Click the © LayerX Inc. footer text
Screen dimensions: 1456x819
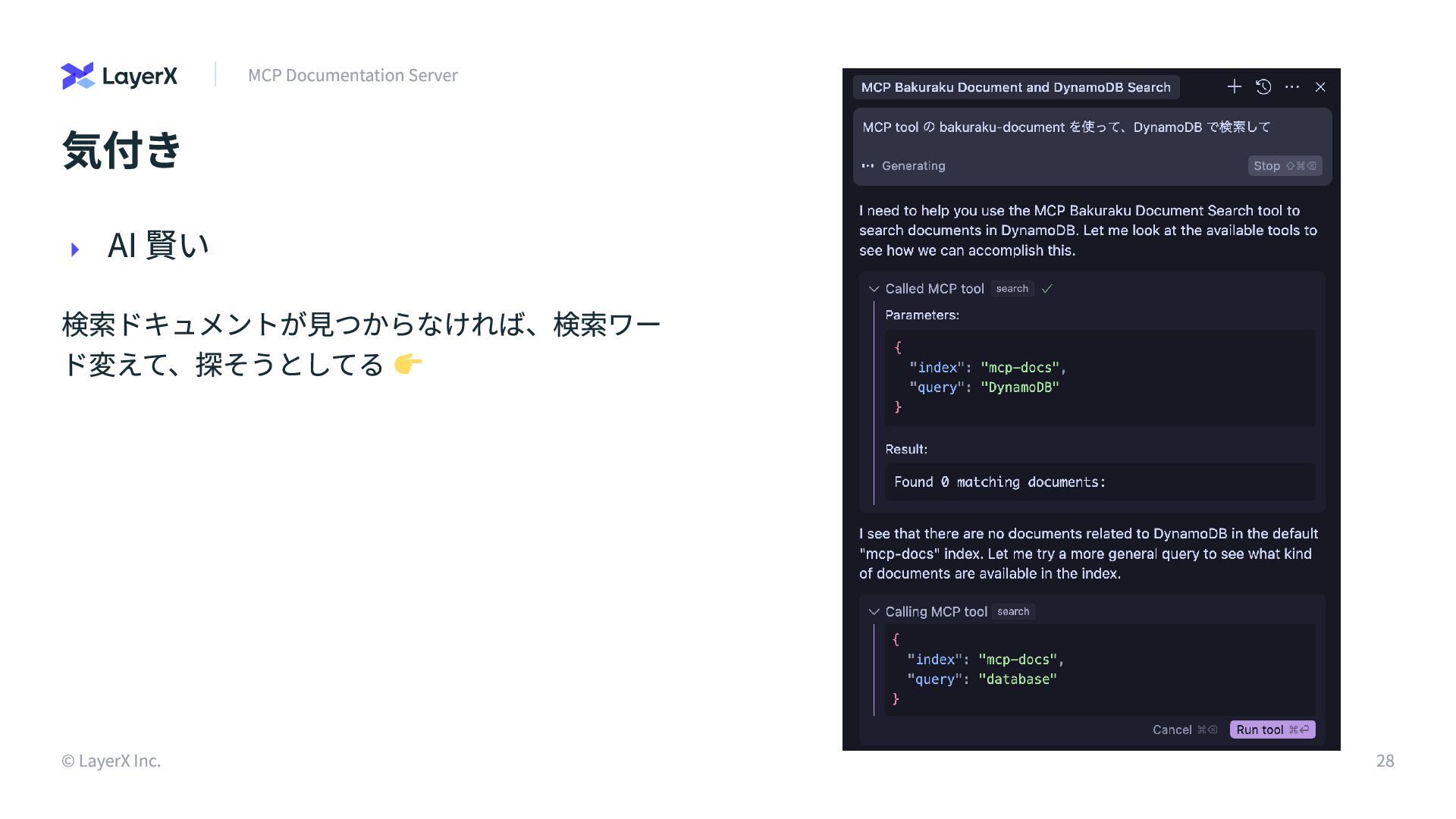[x=111, y=761]
